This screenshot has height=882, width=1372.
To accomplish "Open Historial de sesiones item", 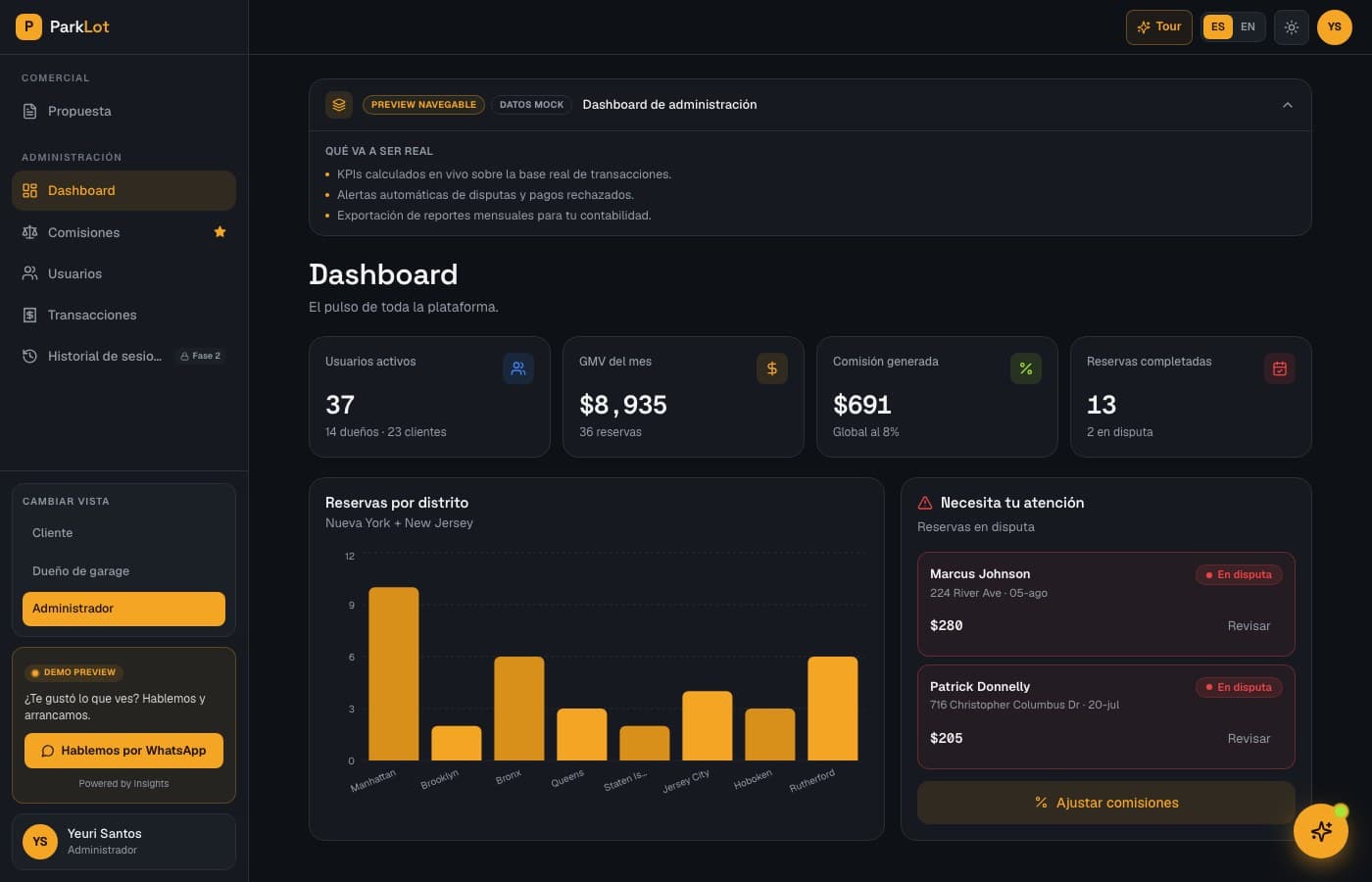I will (x=123, y=356).
